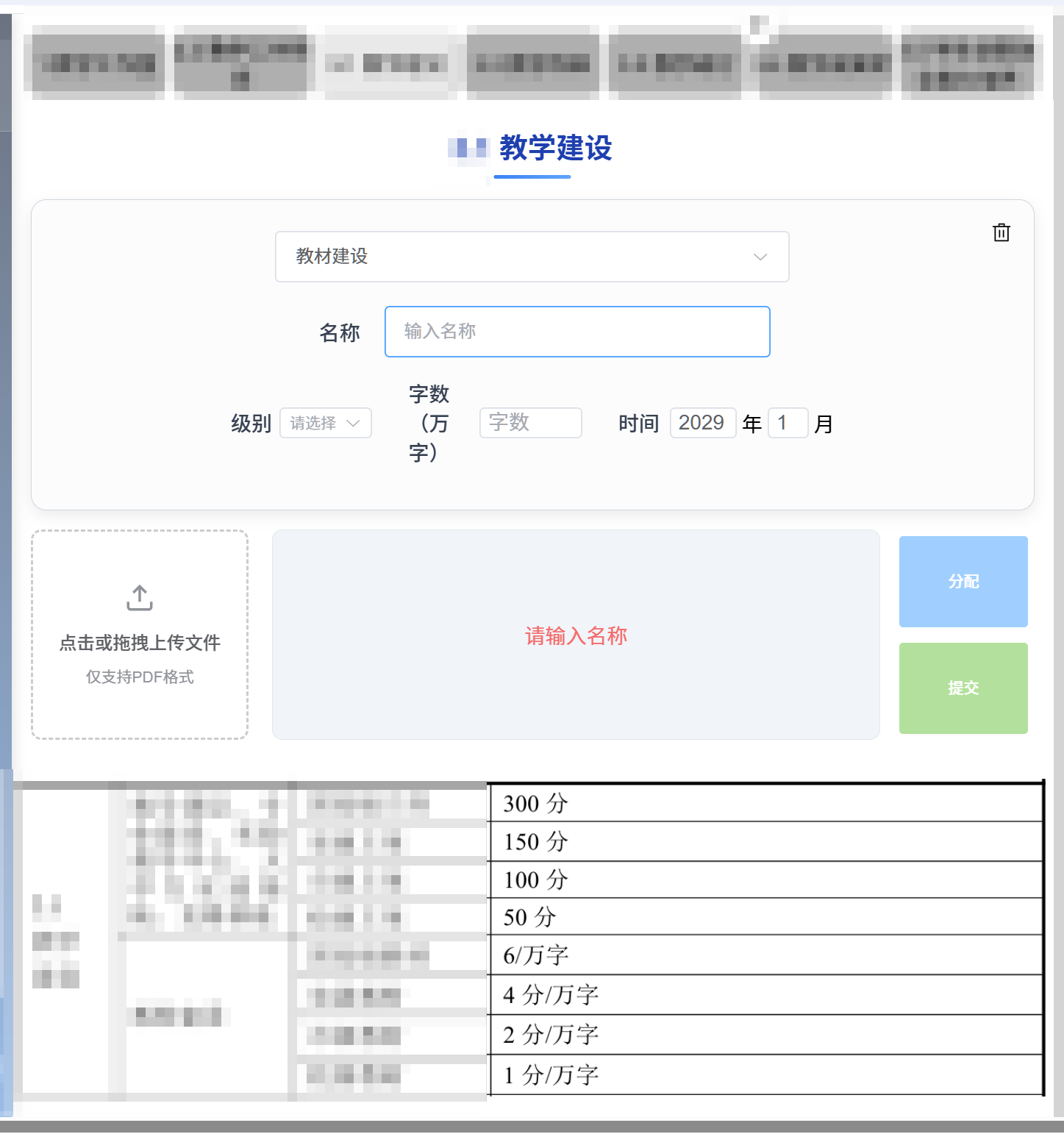Select the year field showing 2029
1064x1134 pixels.
pos(702,423)
